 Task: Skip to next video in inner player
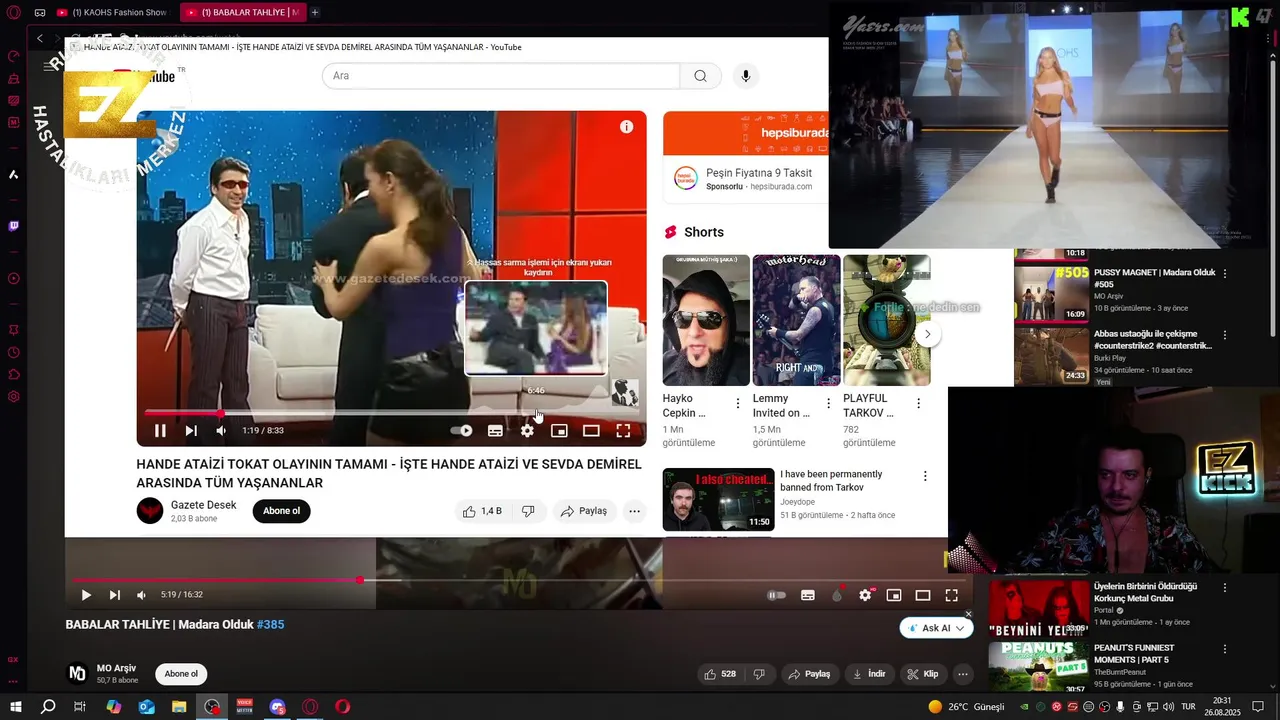tap(191, 431)
